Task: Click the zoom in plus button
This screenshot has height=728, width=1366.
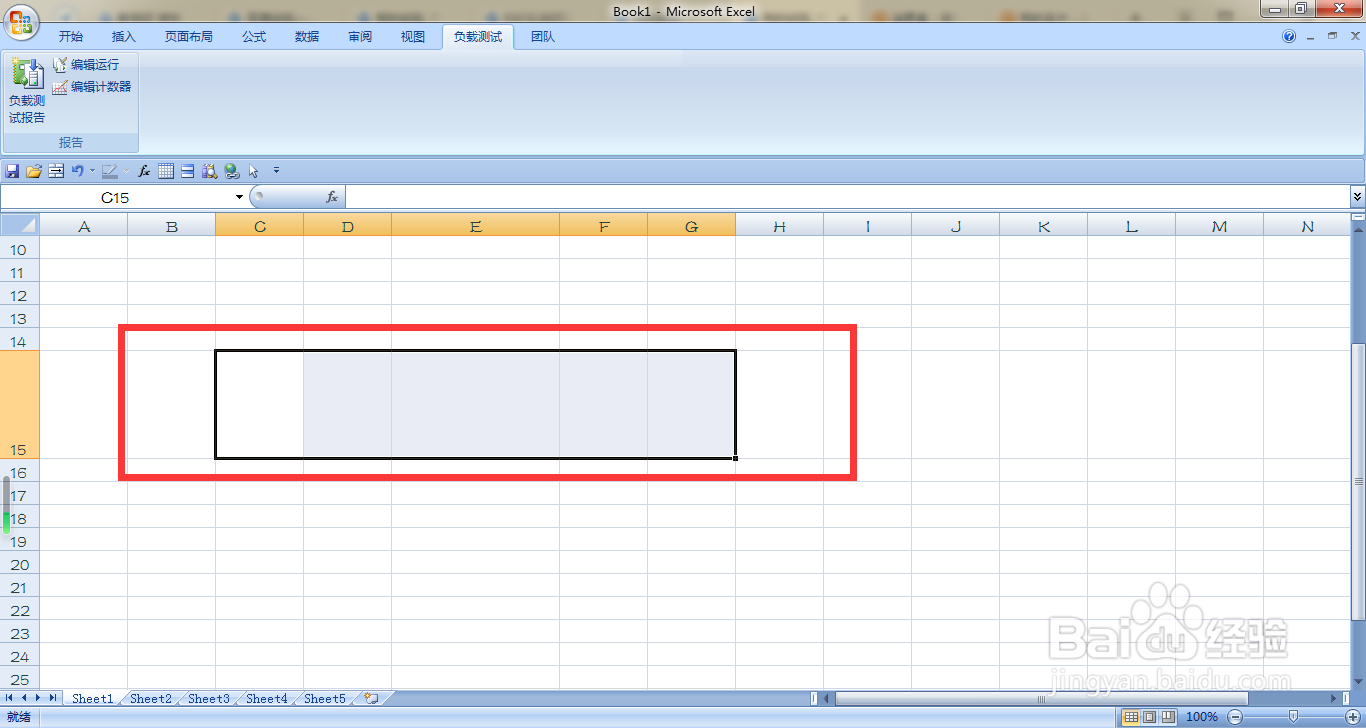Action: pyautogui.click(x=1352, y=717)
